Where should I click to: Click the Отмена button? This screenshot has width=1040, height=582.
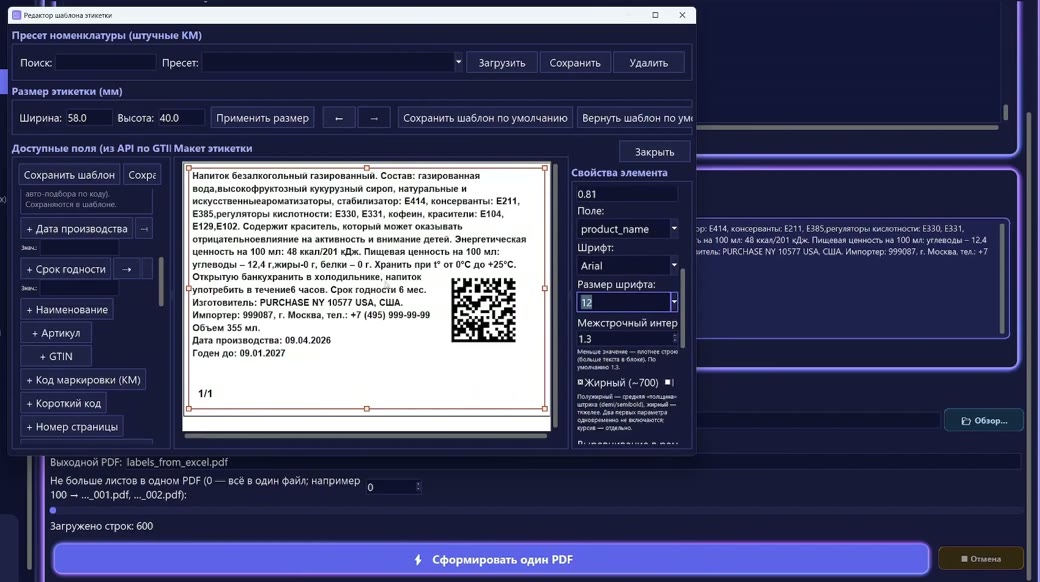(x=980, y=559)
